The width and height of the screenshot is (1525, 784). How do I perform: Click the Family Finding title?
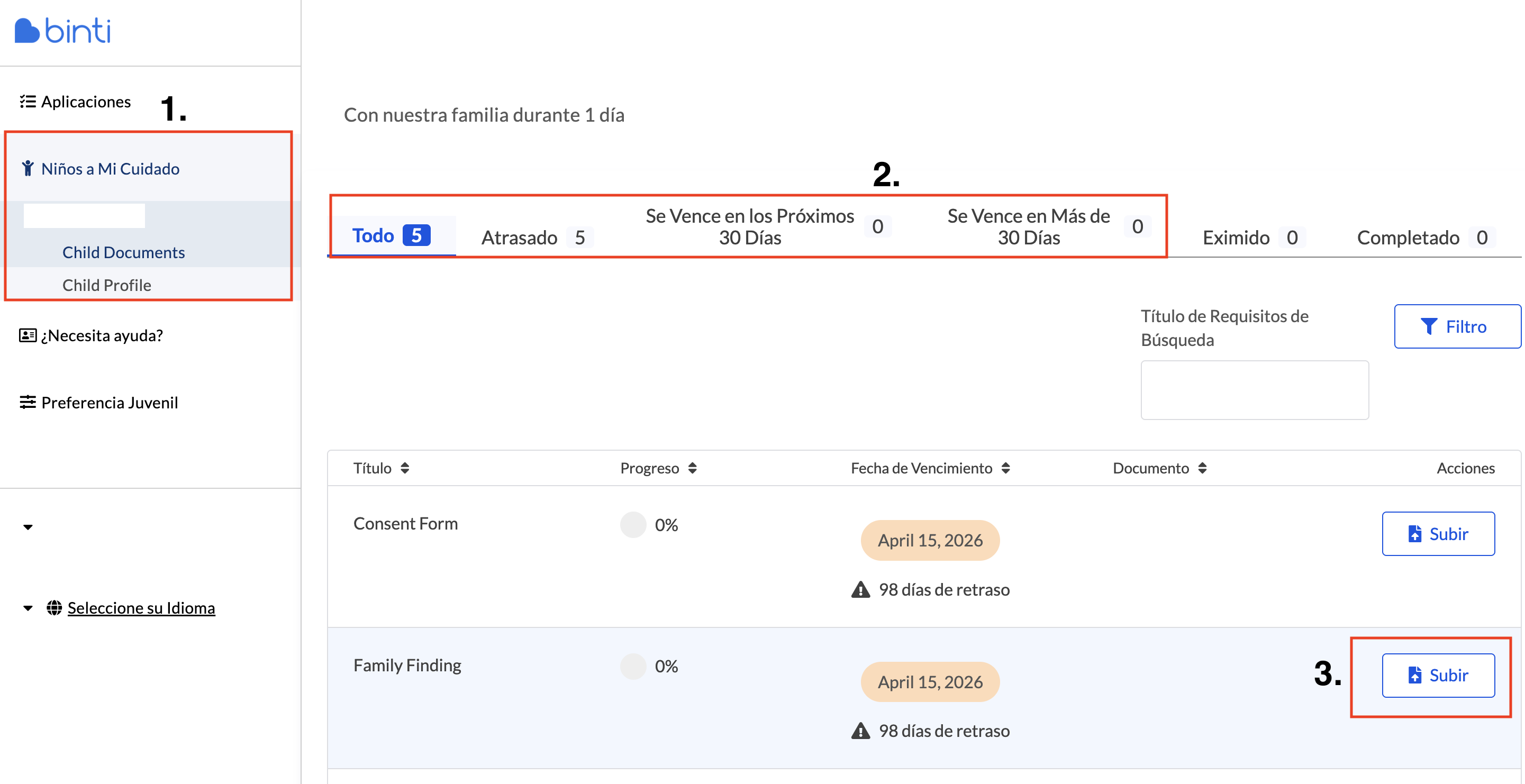[407, 665]
